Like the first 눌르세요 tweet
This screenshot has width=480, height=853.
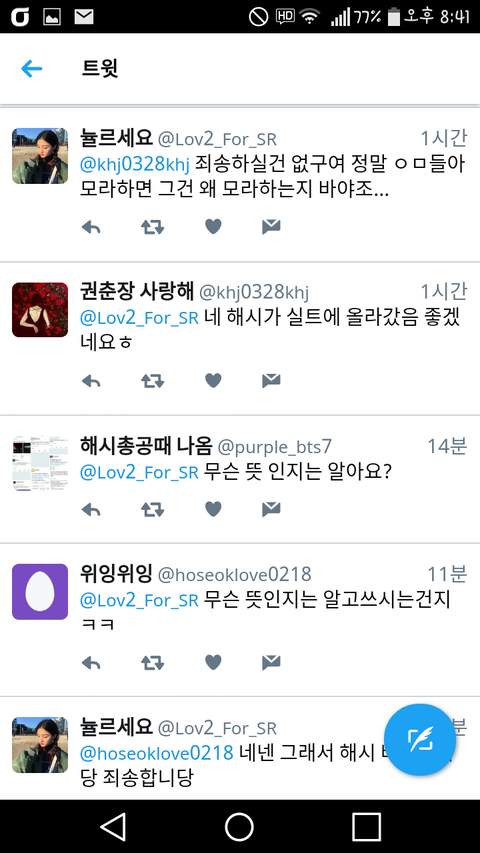(213, 226)
